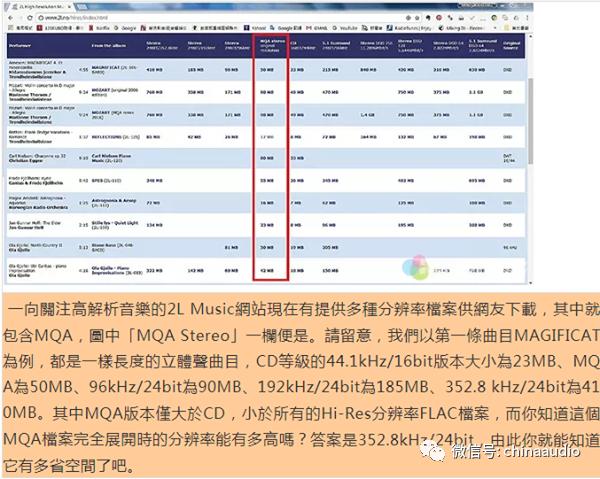The height and width of the screenshot is (479, 600).
Task: Open the Ola Gjeilo Piano Improvisations album link
Action: pos(117,270)
